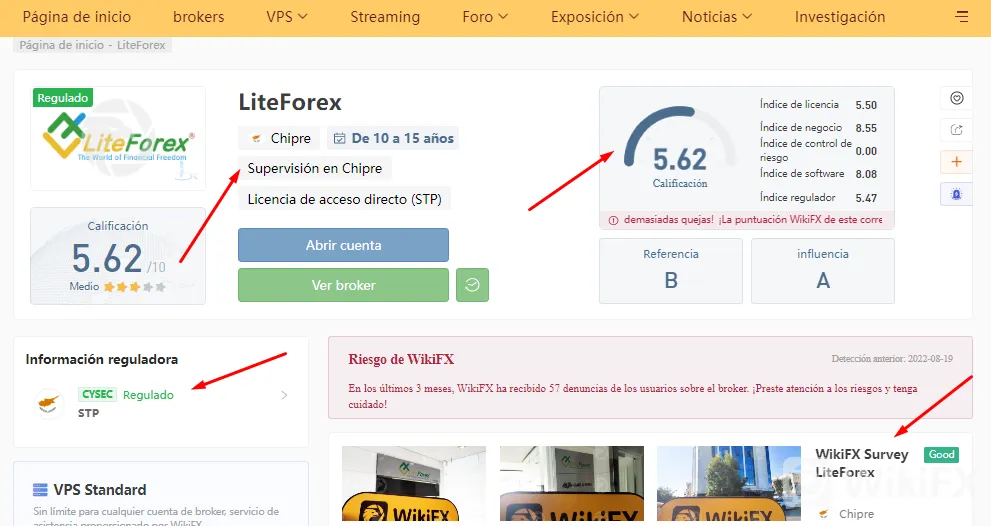Image resolution: width=991 pixels, height=526 pixels.
Task: Click the LiteForex broker name heading
Action: click(290, 102)
